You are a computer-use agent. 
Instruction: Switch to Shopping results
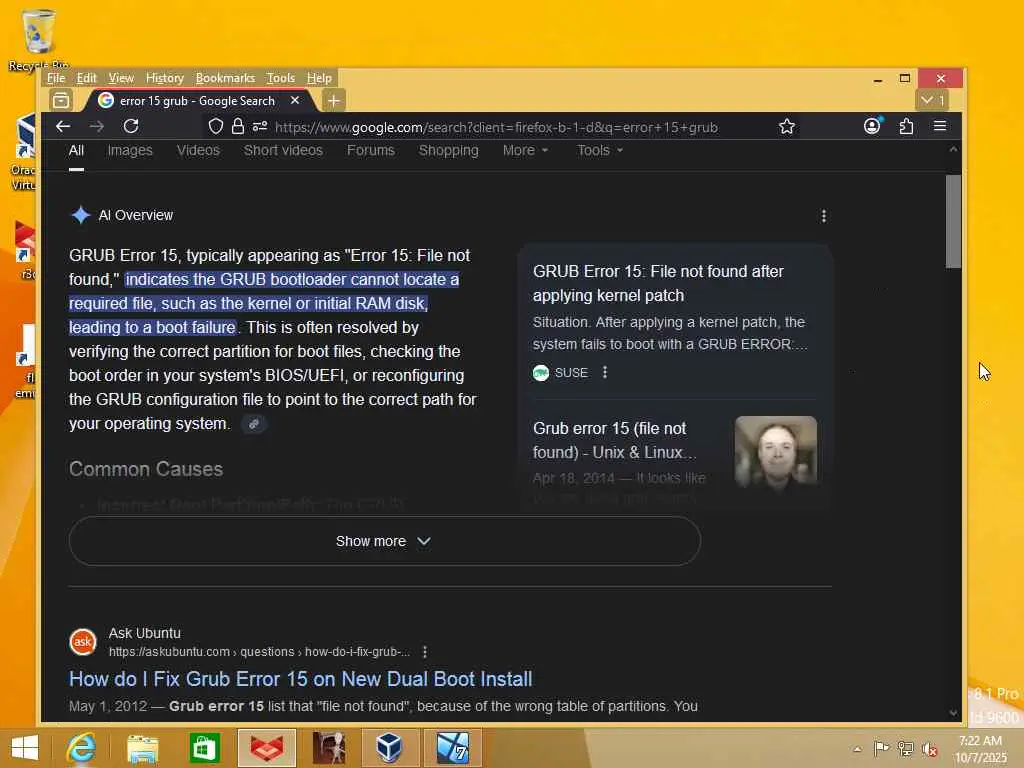coord(449,150)
